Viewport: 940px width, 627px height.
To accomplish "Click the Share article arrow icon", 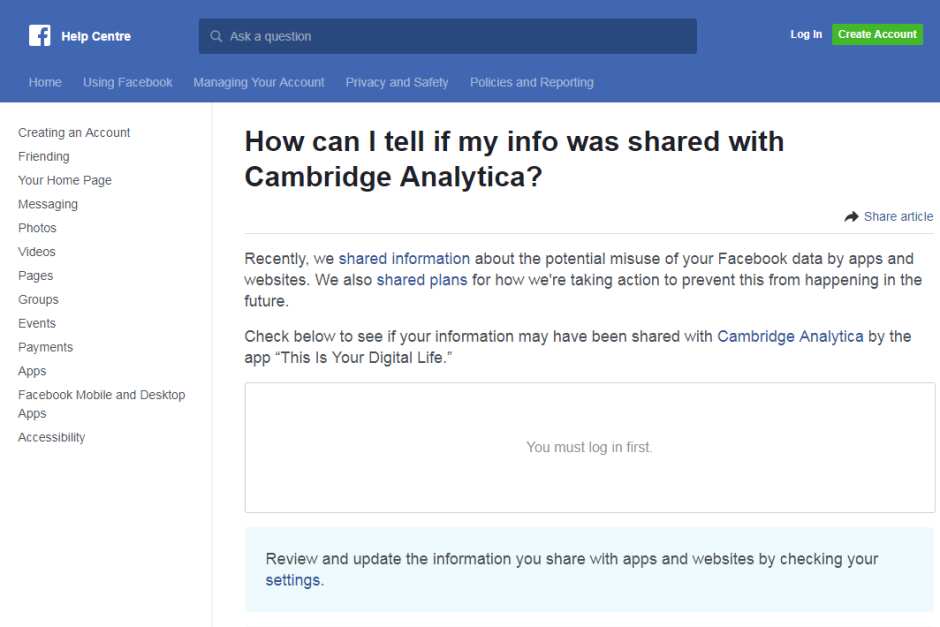I will [x=850, y=216].
